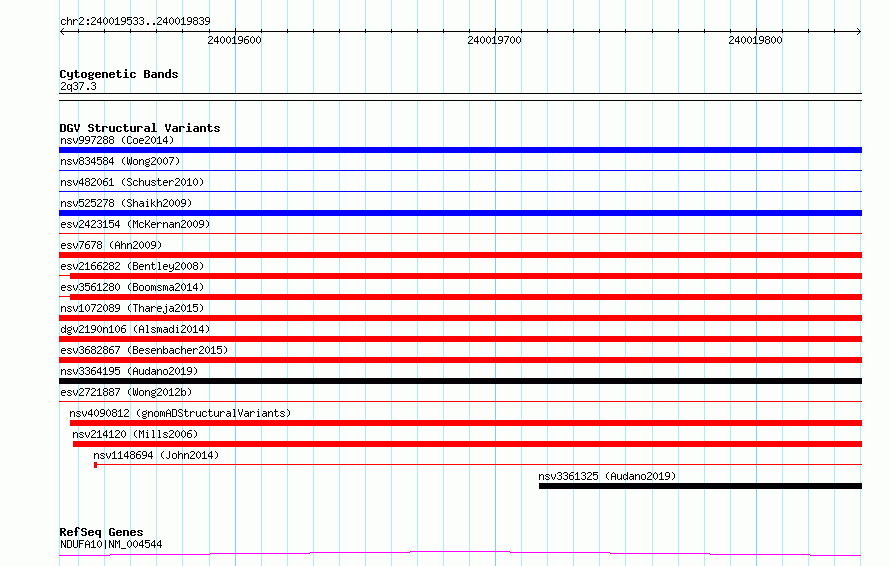This screenshot has width=890, height=566.
Task: Select the thick blue bar under nsv525278
Action: click(460, 213)
